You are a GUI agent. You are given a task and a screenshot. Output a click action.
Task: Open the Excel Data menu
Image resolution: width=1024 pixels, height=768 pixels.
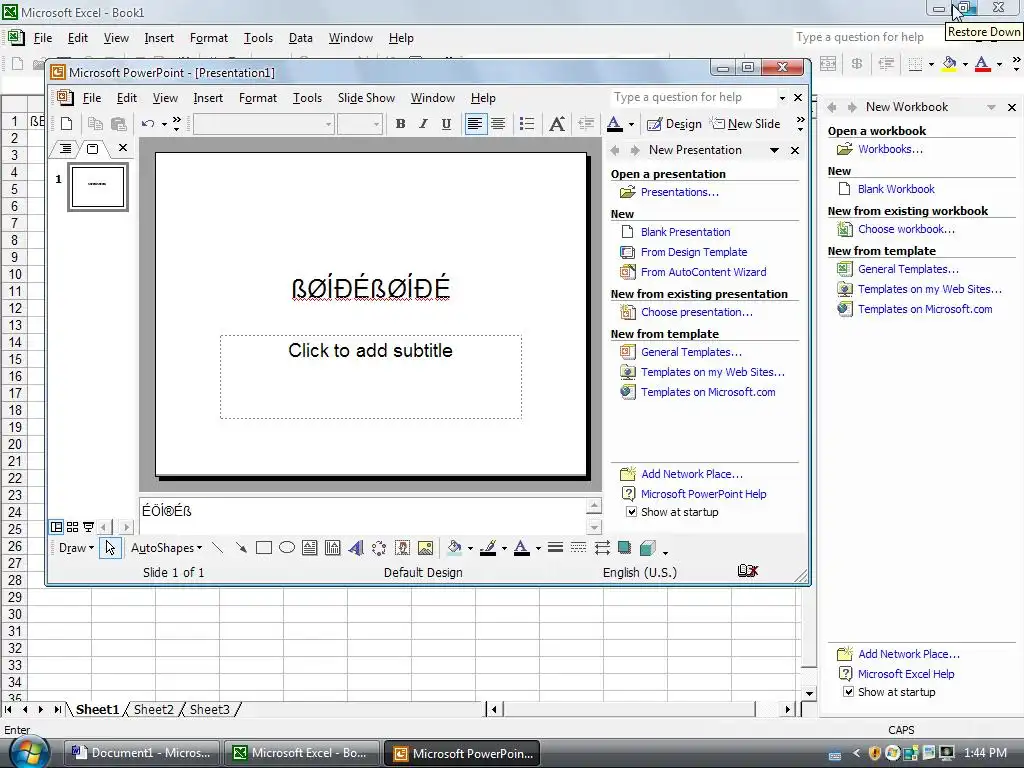300,38
